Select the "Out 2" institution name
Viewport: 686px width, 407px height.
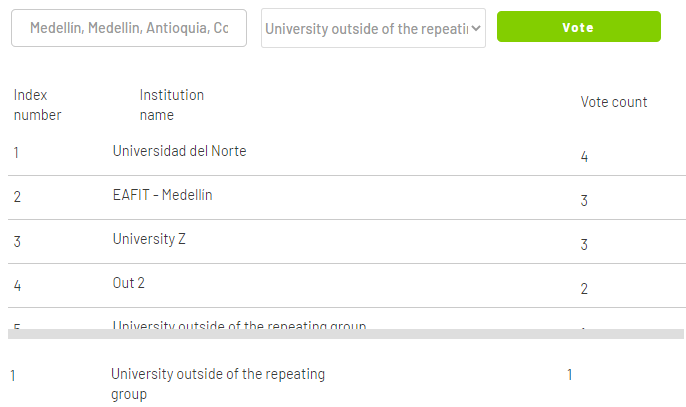click(x=129, y=283)
